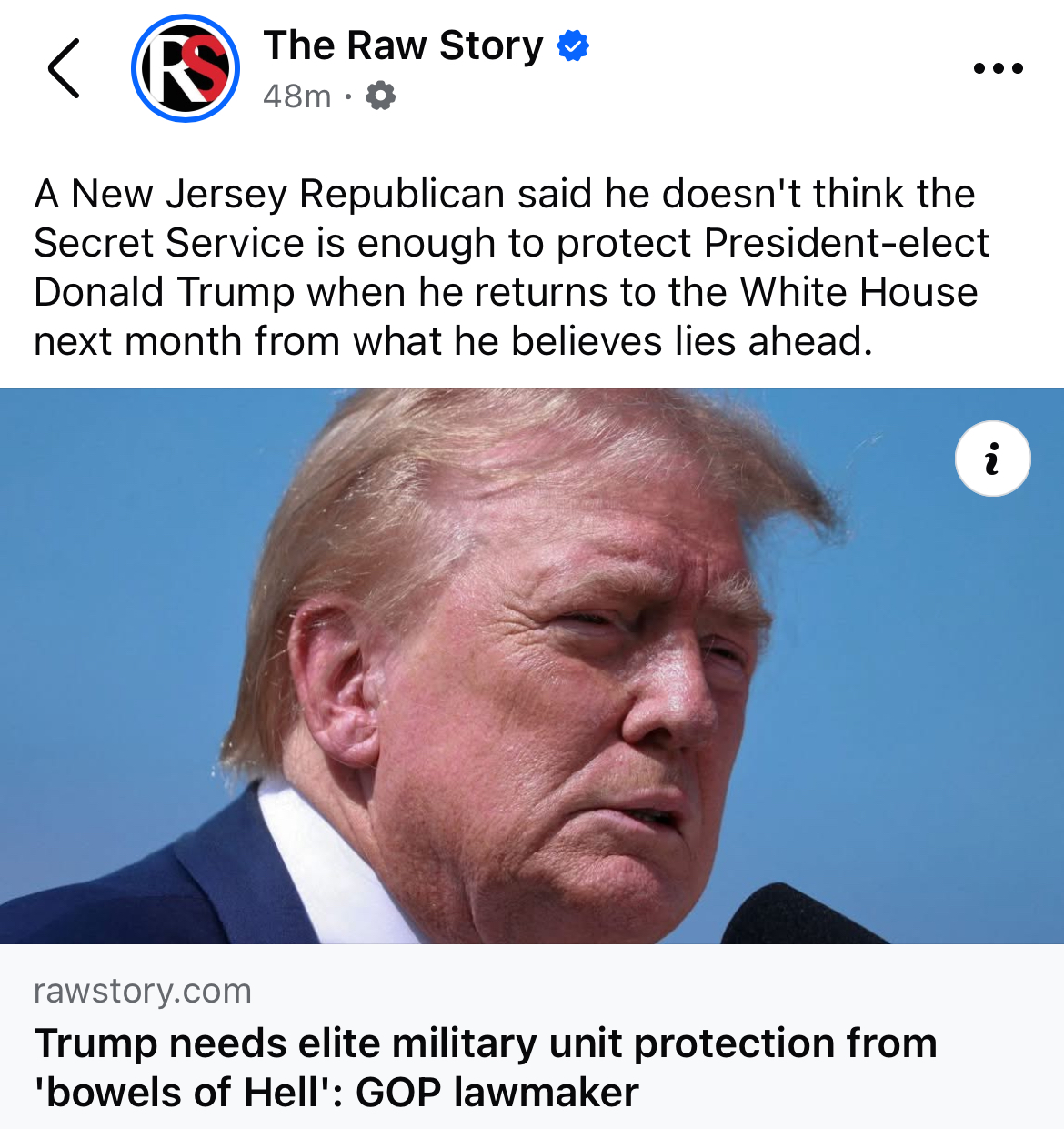Tap the caption line 'next month from what he believes'
1064x1129 pixels.
pos(453,341)
